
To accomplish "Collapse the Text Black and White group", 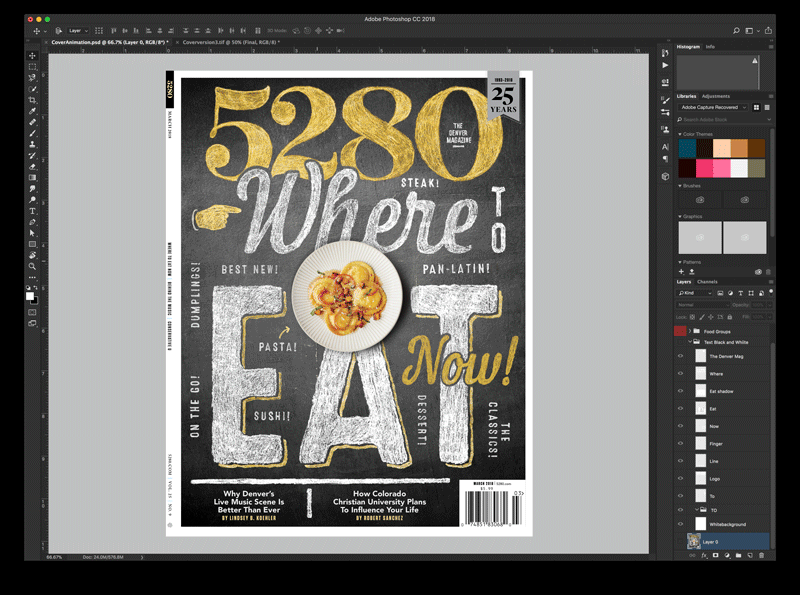I will coord(690,342).
